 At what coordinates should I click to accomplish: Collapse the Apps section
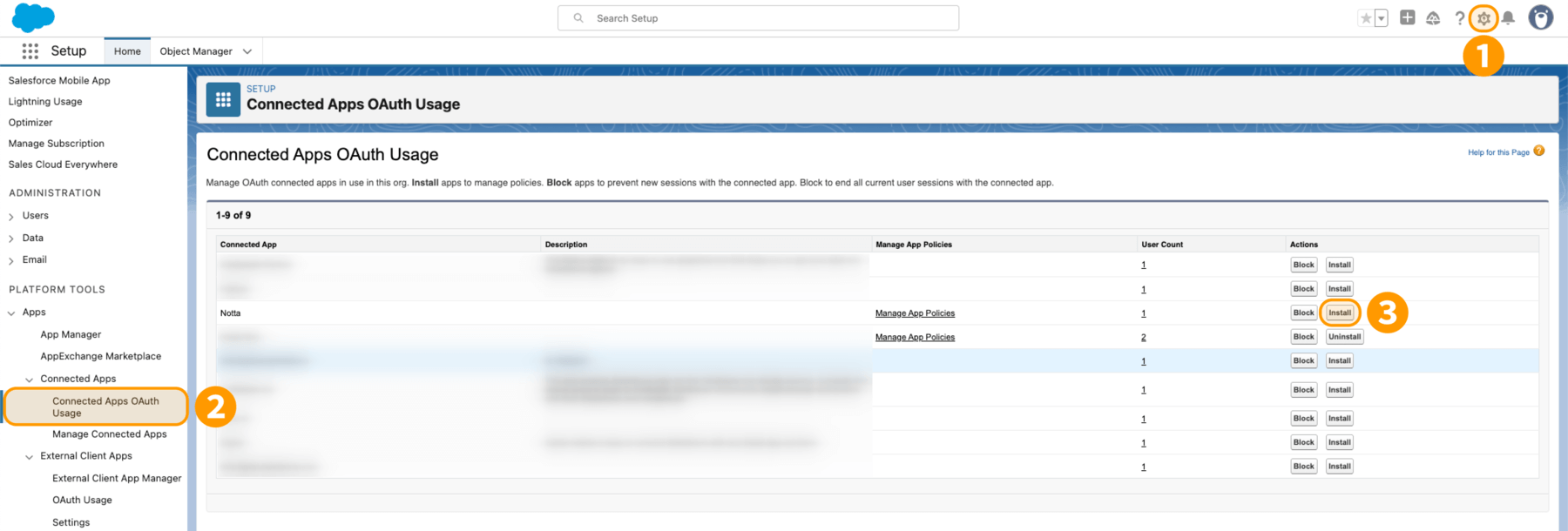pyautogui.click(x=11, y=313)
